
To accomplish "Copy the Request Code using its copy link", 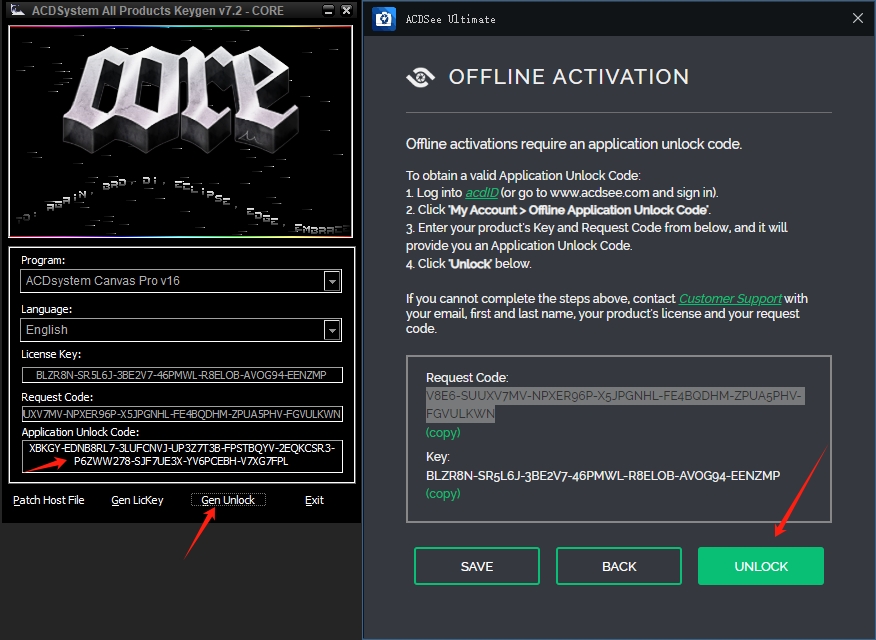I will pos(442,433).
